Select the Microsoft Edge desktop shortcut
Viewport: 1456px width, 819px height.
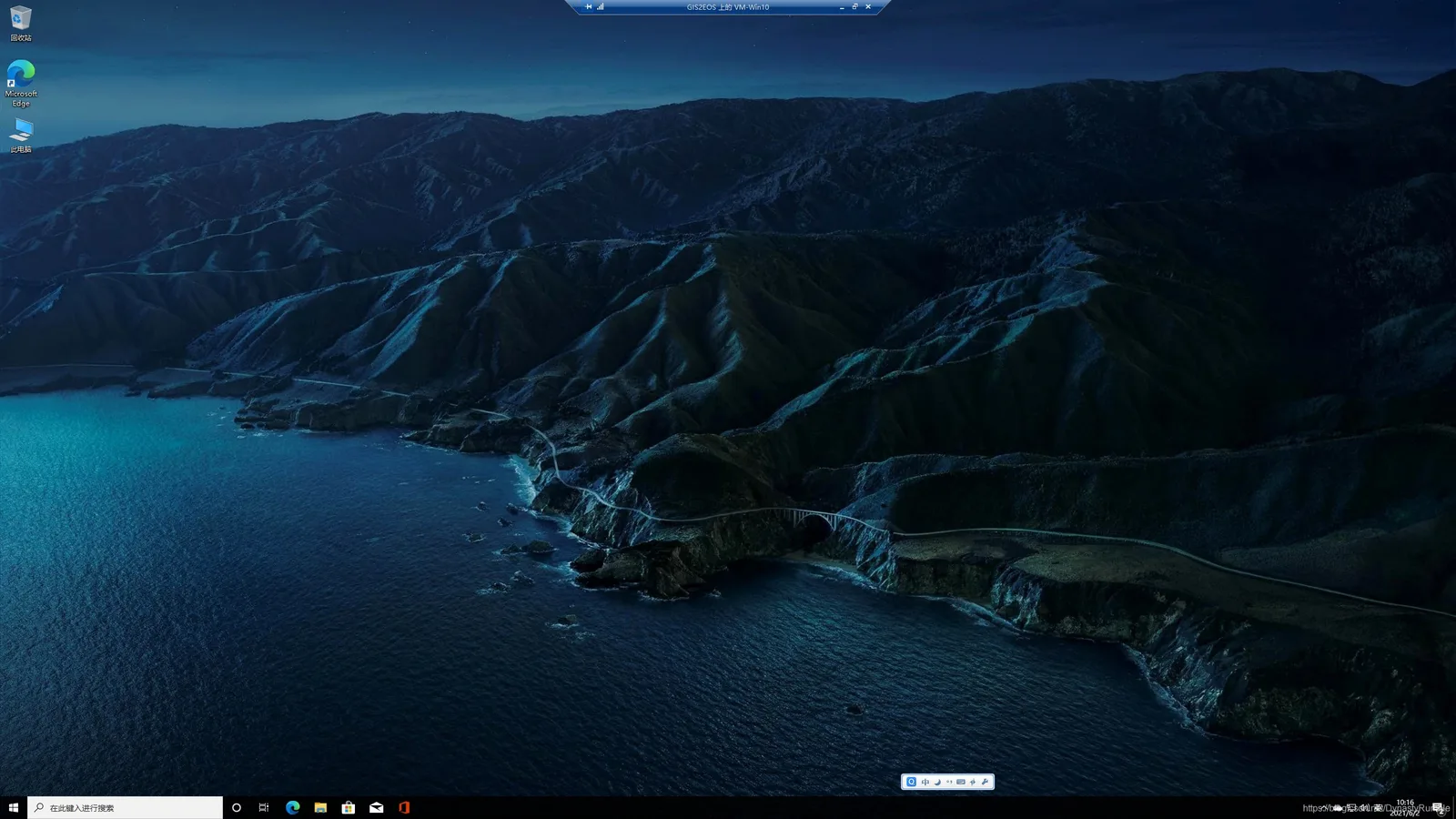coord(21,84)
